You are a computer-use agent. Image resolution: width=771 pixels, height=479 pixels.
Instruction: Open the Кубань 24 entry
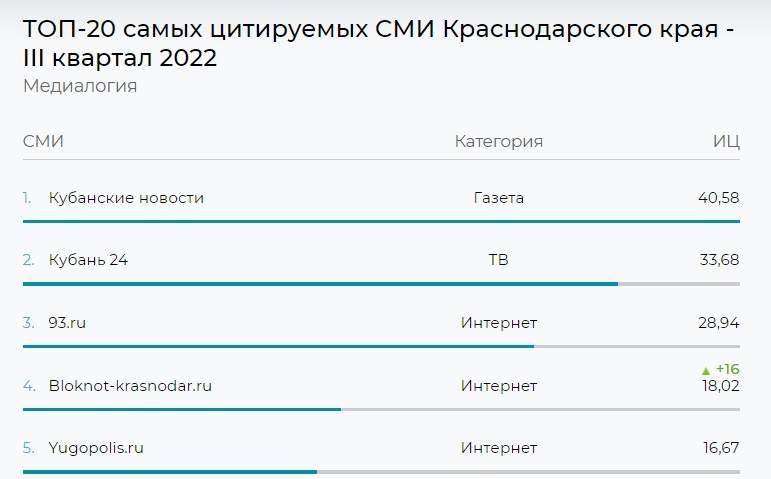tap(88, 260)
